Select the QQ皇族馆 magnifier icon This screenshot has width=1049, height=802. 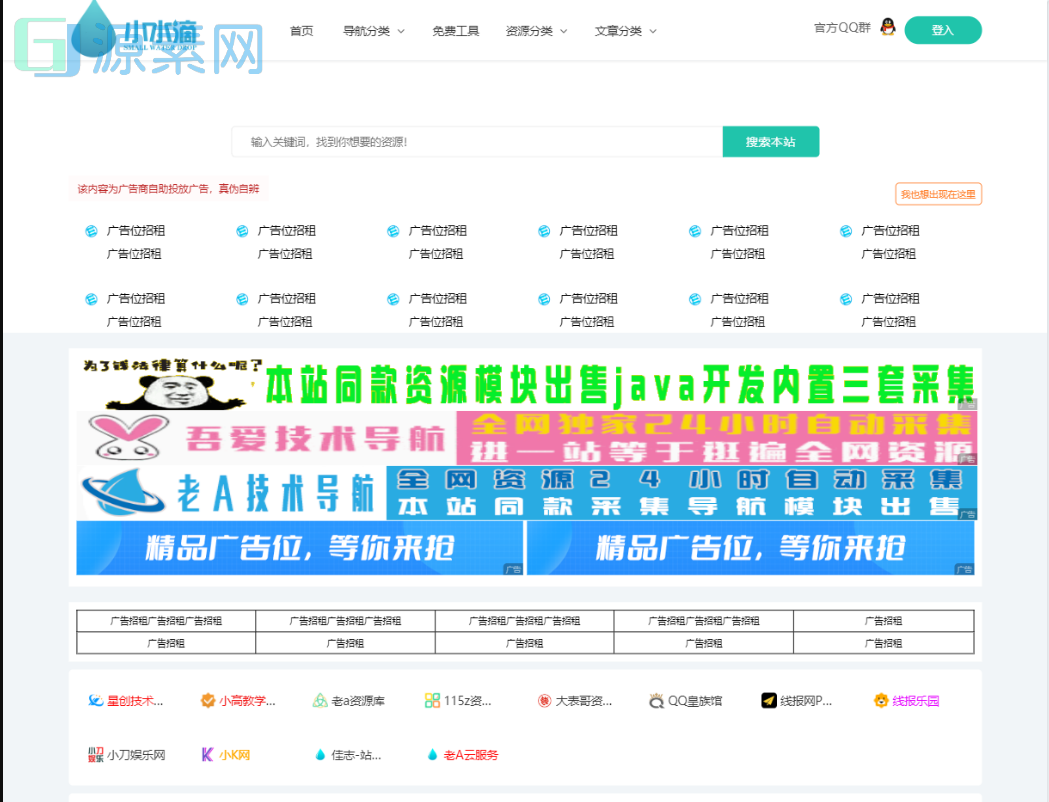click(654, 701)
